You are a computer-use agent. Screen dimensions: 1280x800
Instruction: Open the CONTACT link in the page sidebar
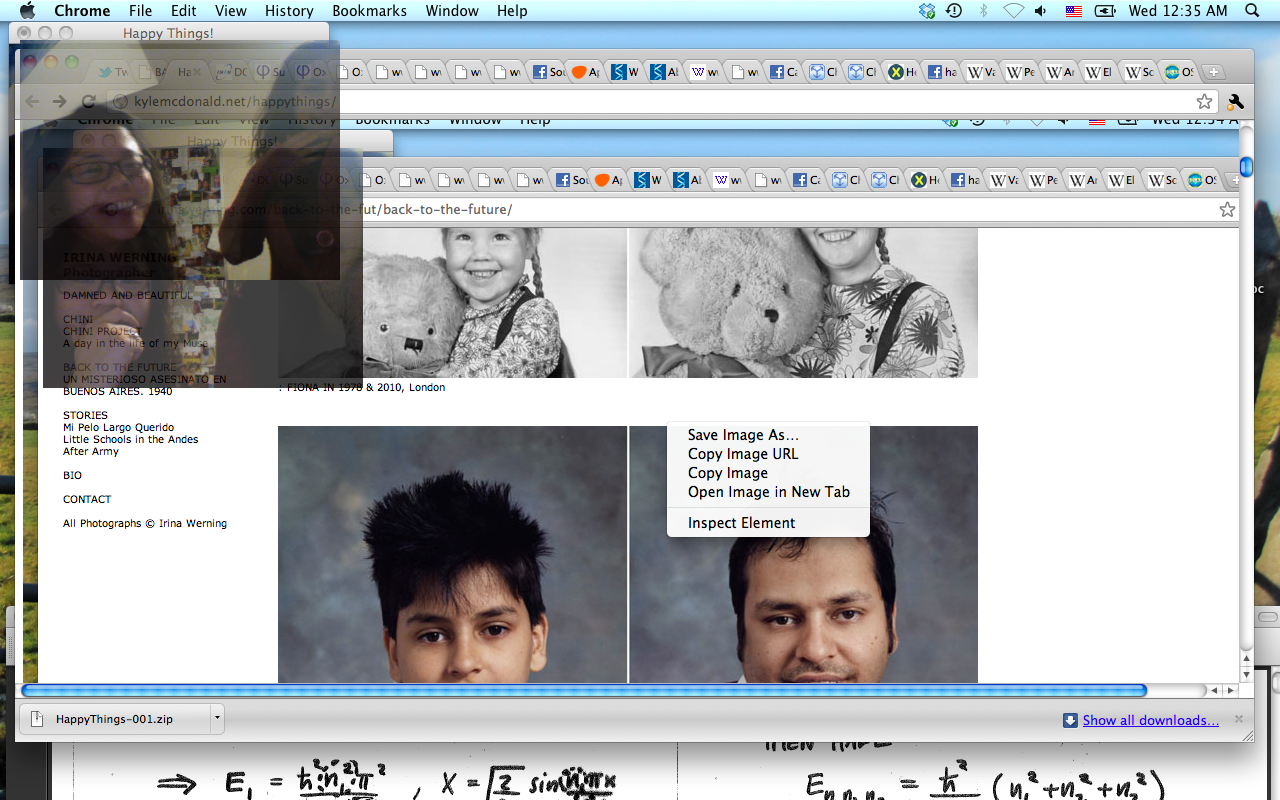87,499
